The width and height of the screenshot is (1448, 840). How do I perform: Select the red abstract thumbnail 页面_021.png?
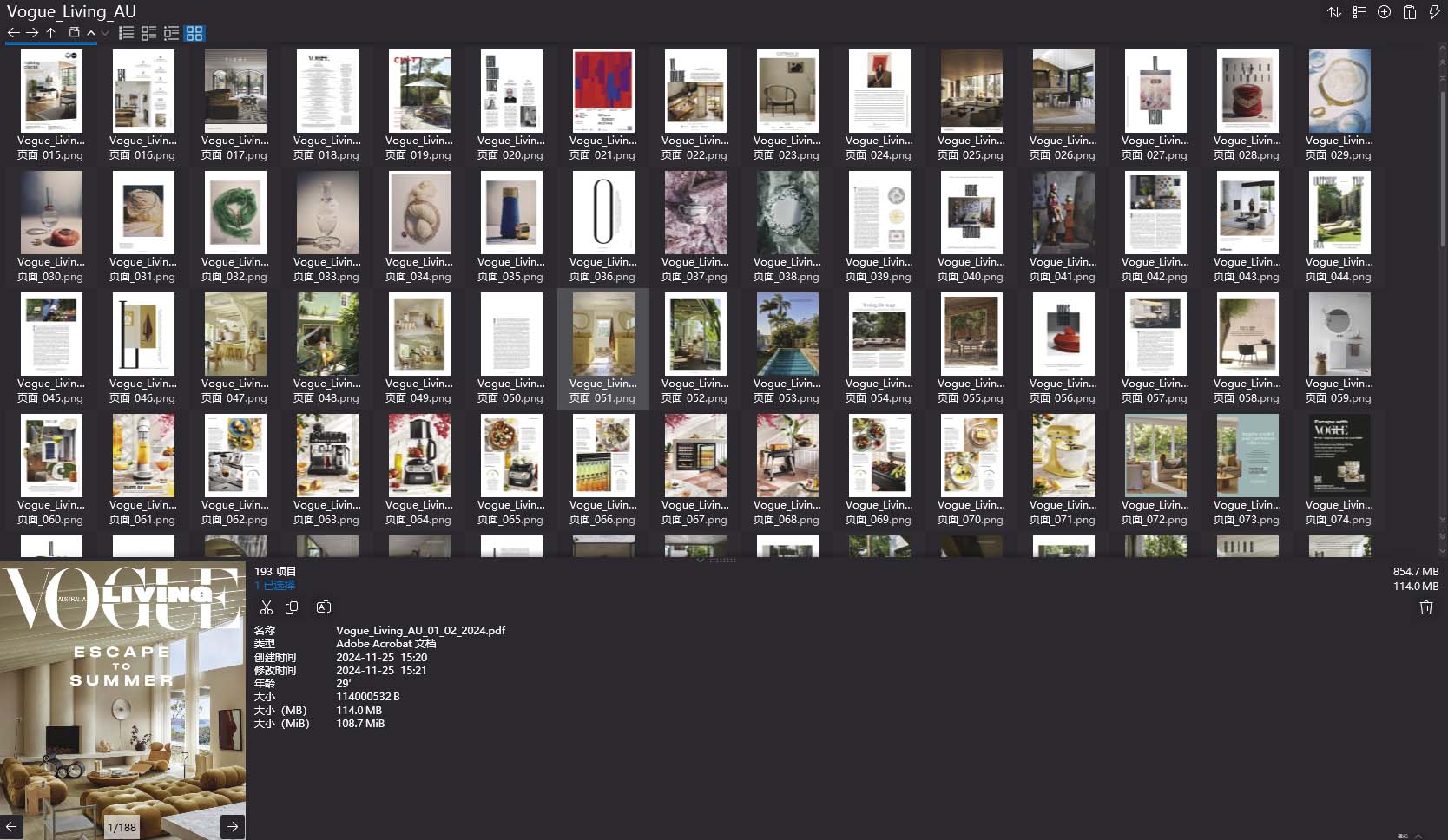coord(603,91)
